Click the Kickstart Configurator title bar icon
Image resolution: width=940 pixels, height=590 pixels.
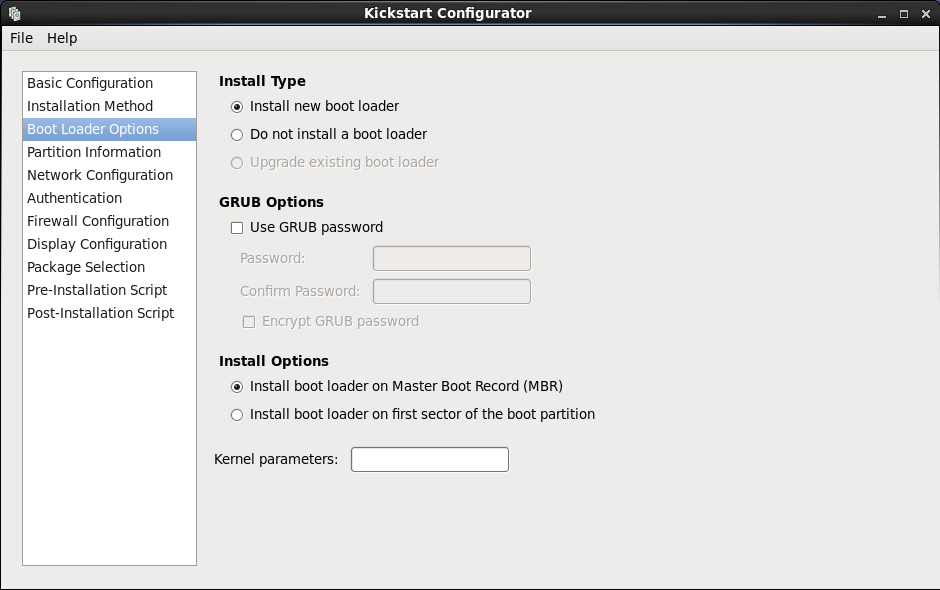14,13
